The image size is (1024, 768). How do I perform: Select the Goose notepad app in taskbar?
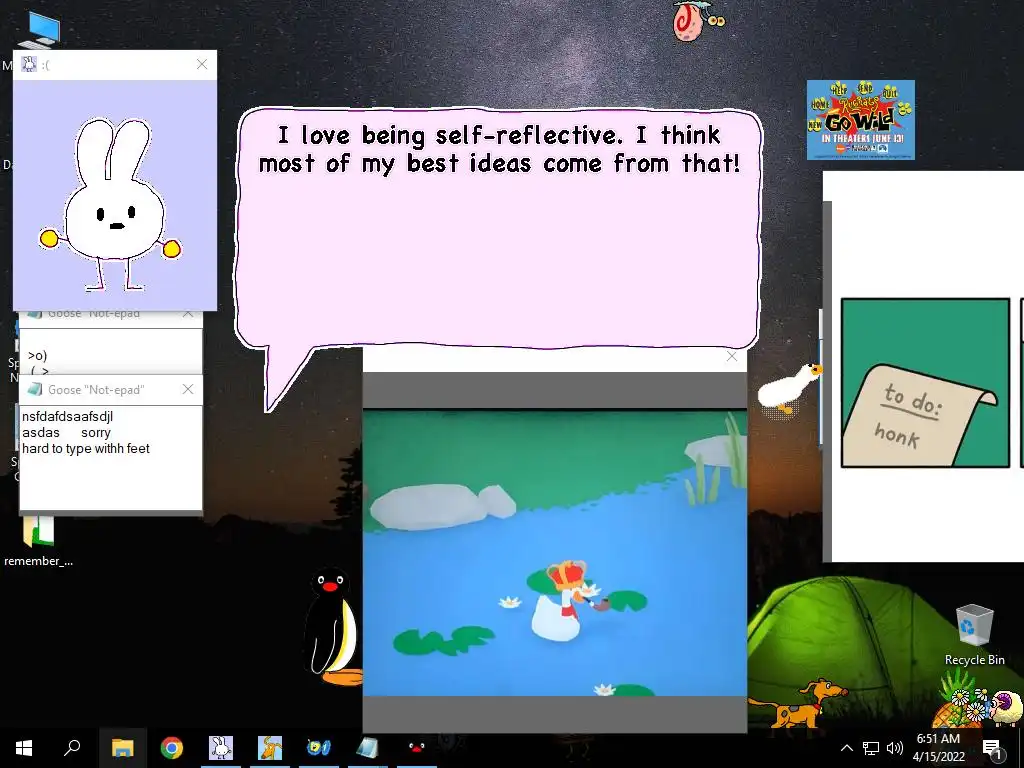pos(368,748)
